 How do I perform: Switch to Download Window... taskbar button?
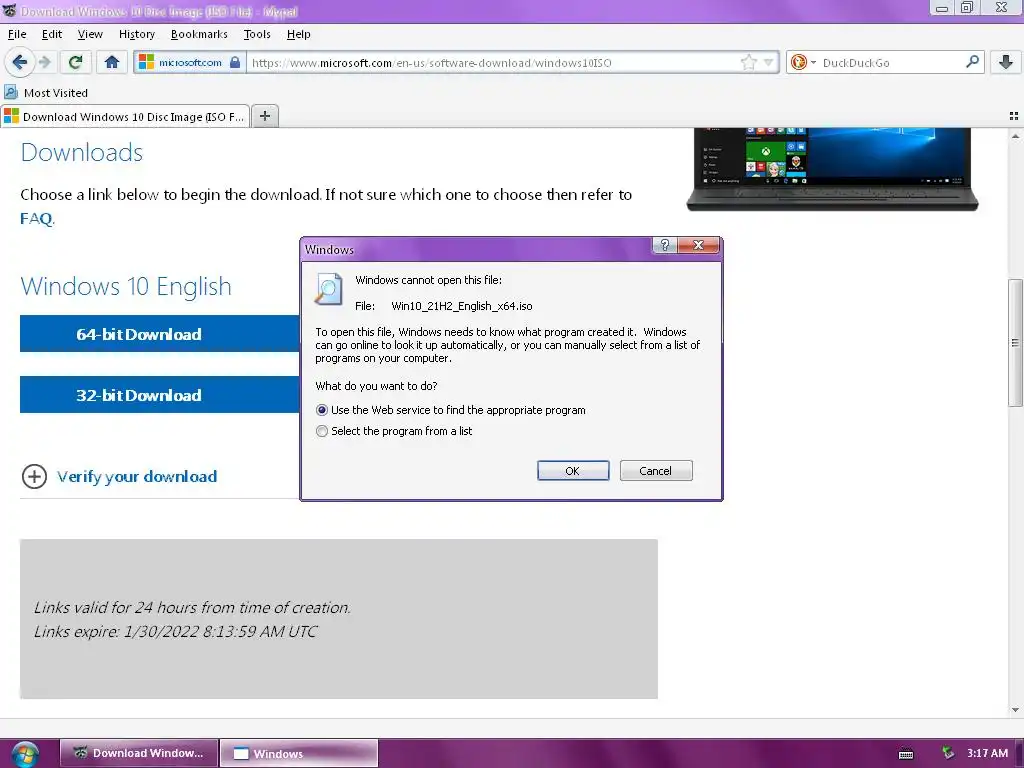point(138,753)
